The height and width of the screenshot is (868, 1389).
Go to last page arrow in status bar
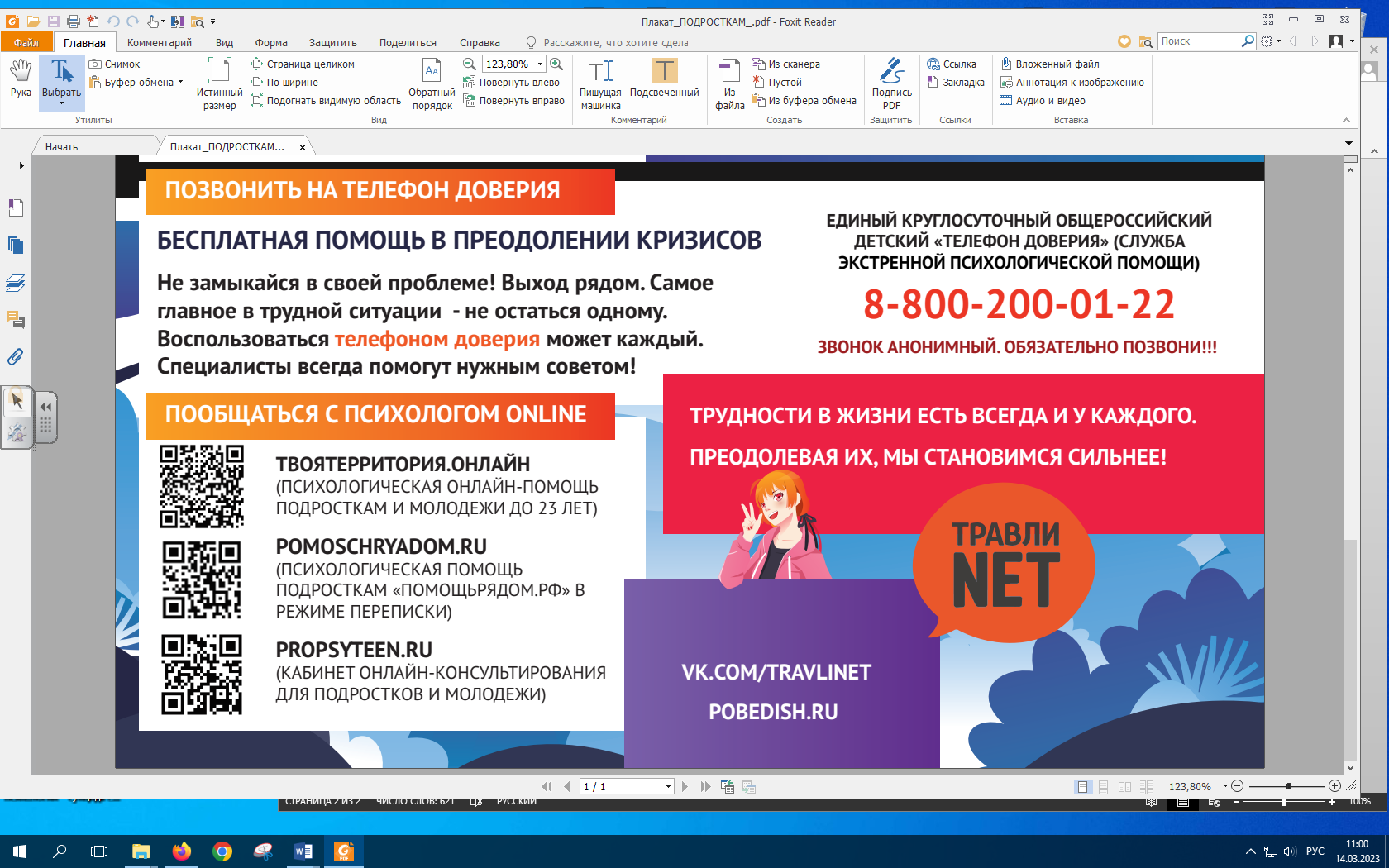(x=705, y=786)
